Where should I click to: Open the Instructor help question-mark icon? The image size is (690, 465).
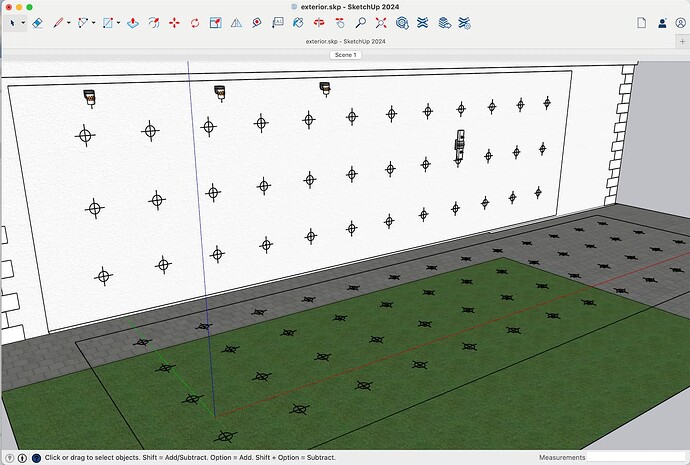click(x=37, y=458)
